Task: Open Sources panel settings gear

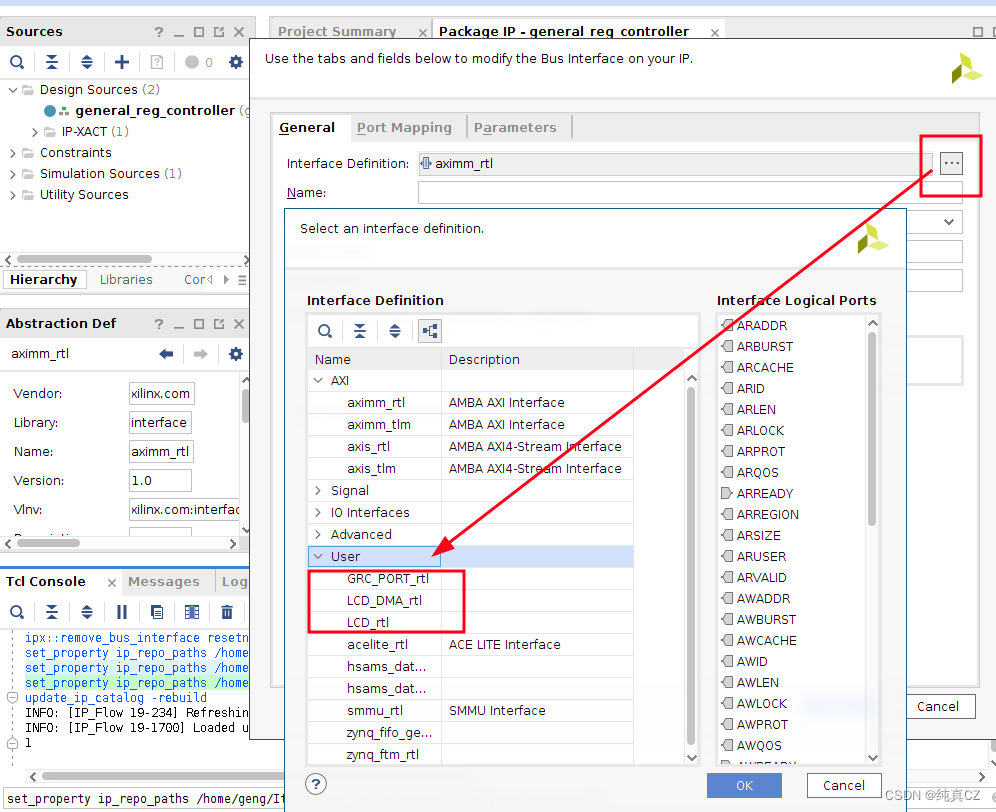Action: point(236,62)
